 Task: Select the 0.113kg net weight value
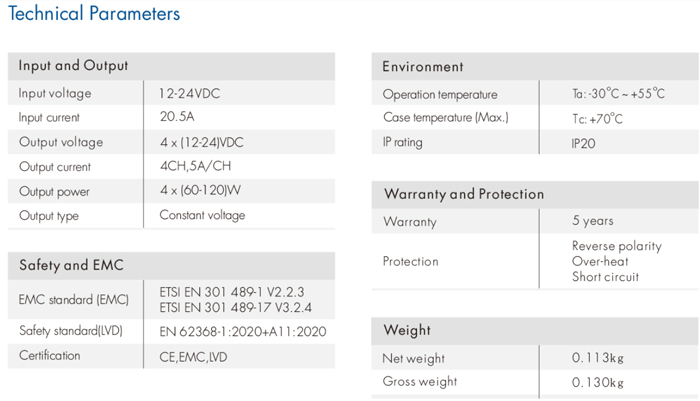[597, 358]
